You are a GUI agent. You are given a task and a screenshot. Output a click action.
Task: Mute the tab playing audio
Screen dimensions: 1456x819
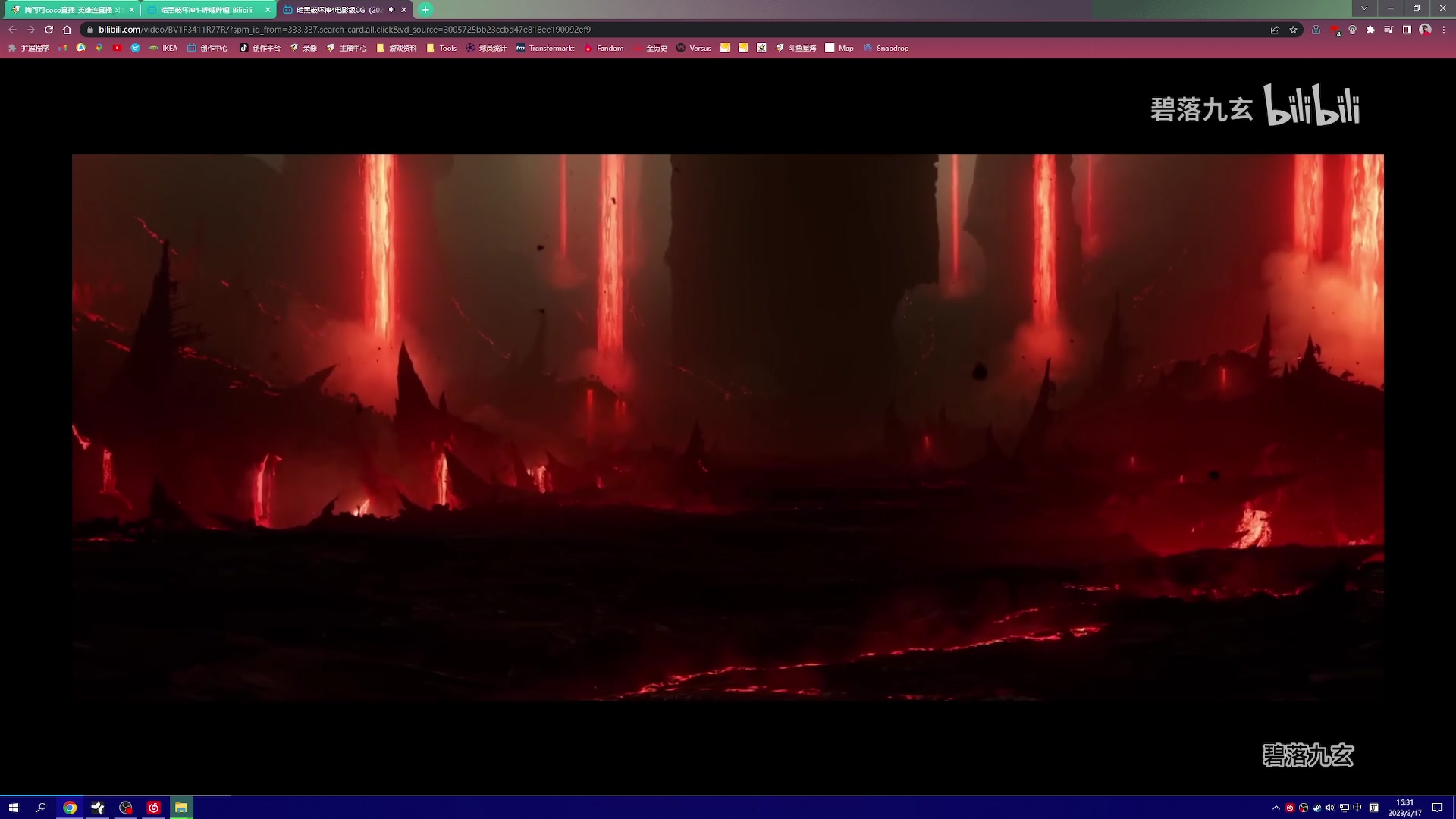391,10
